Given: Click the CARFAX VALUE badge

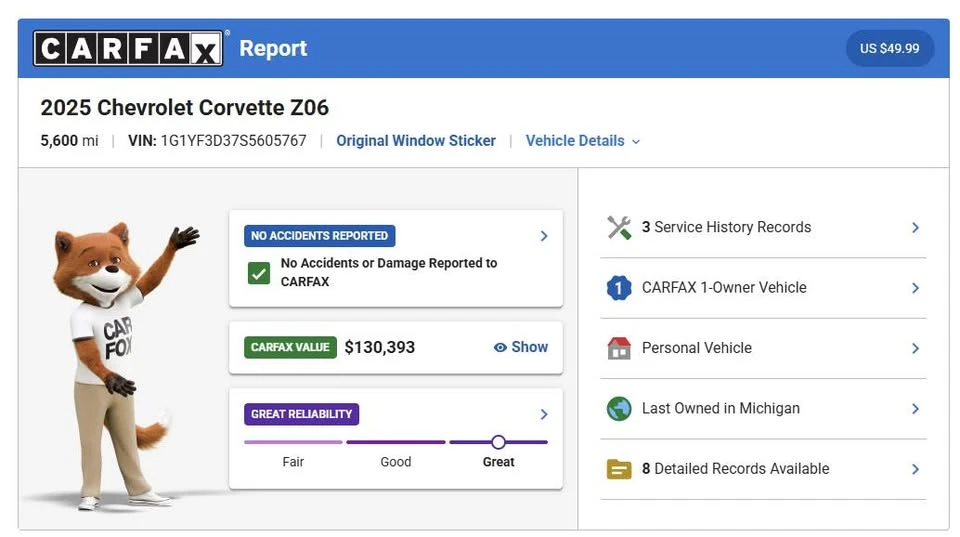Looking at the screenshot, I should click(x=290, y=347).
